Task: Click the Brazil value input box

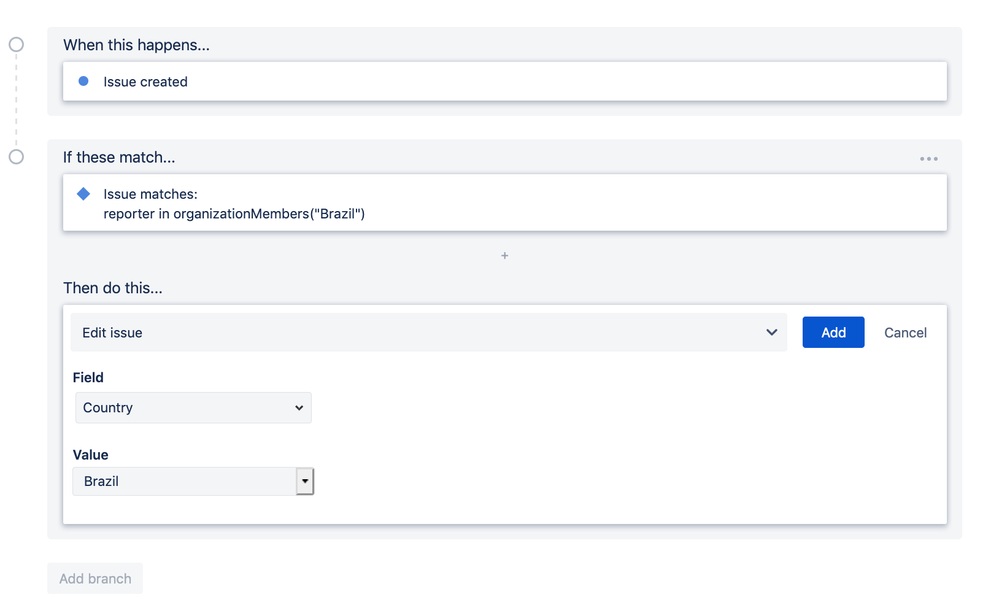Action: coord(180,481)
